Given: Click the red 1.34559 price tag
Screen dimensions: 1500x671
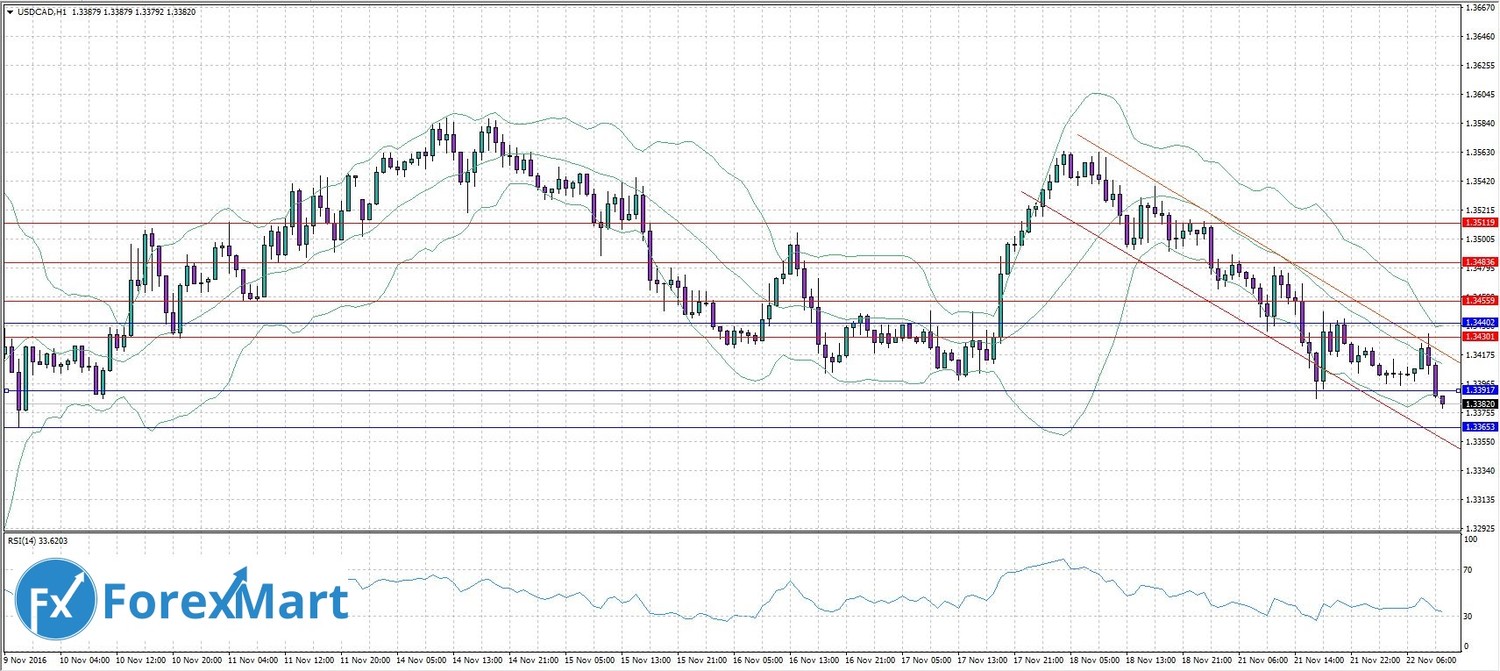Looking at the screenshot, I should coord(1480,300).
